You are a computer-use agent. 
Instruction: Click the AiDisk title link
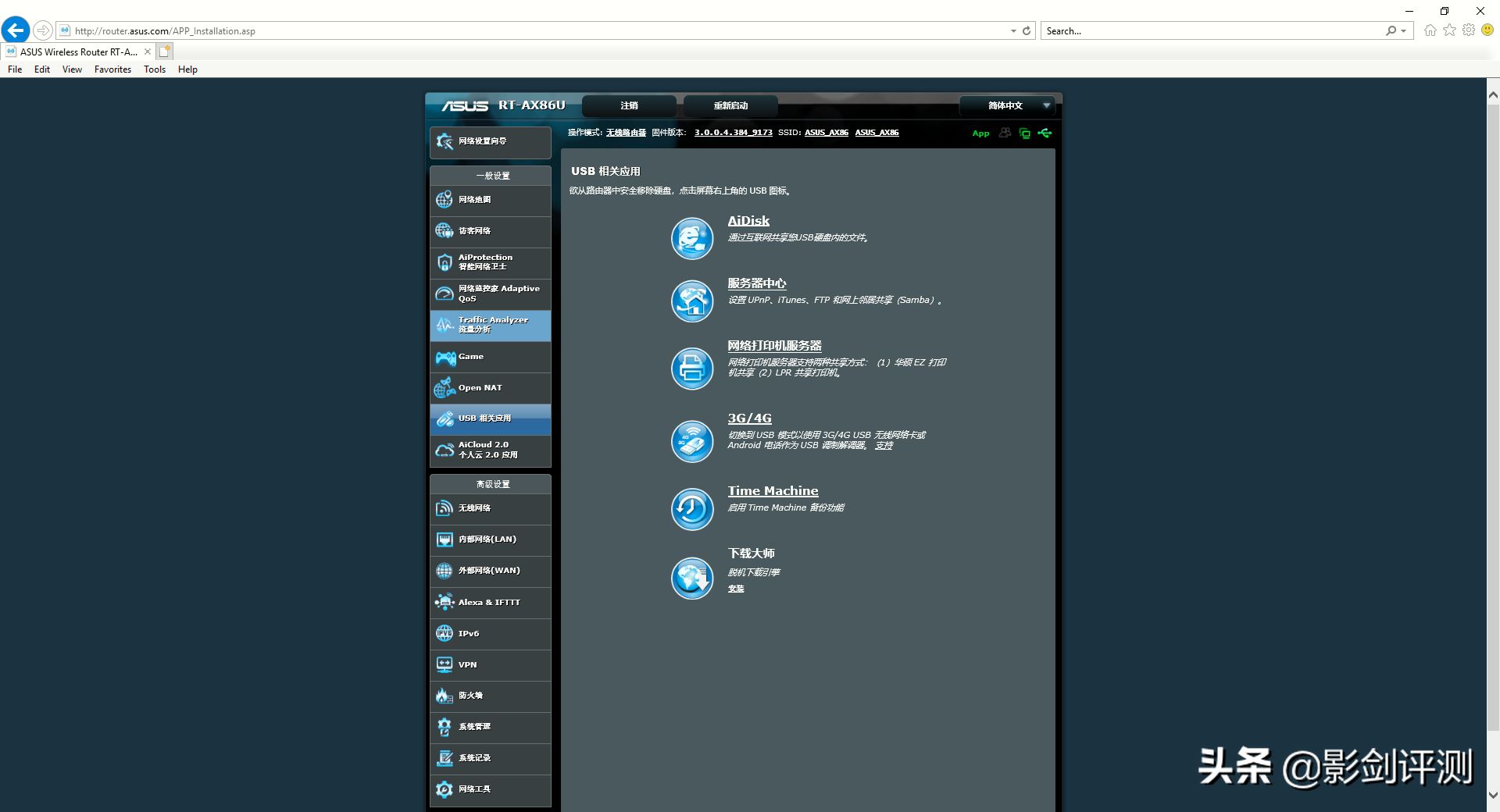coord(748,221)
